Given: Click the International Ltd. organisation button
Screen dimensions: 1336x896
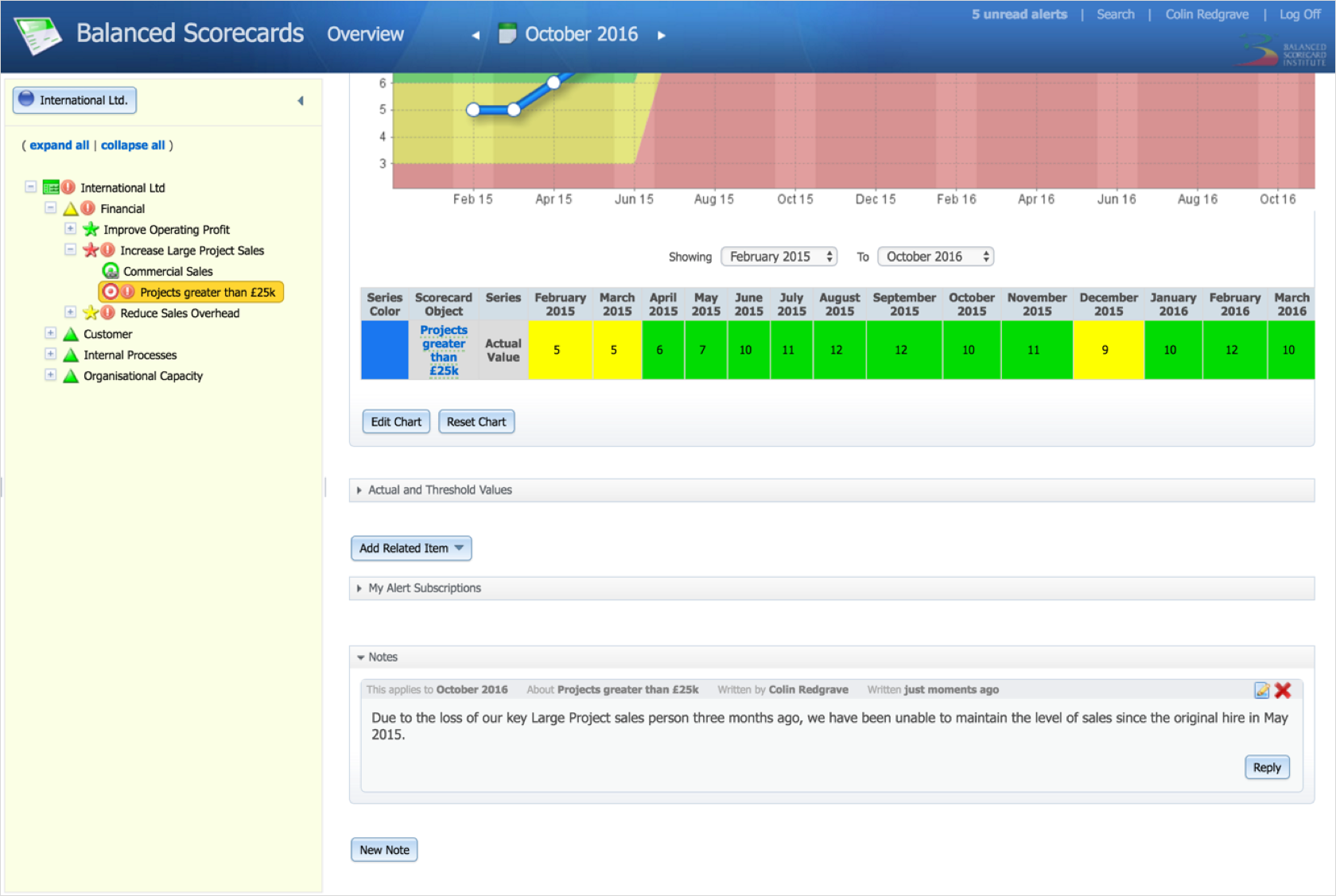Looking at the screenshot, I should (x=75, y=100).
